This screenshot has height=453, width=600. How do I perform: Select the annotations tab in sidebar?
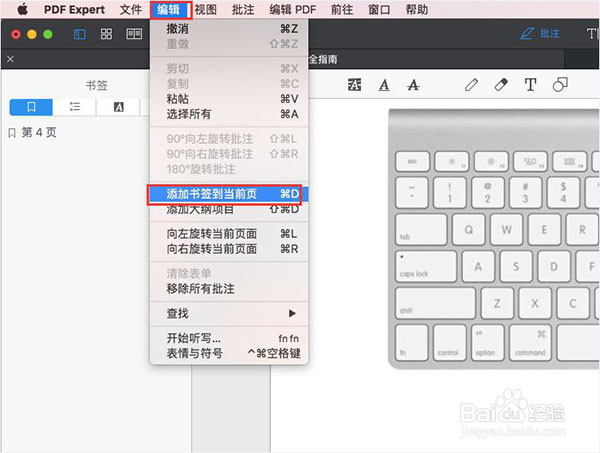(119, 107)
